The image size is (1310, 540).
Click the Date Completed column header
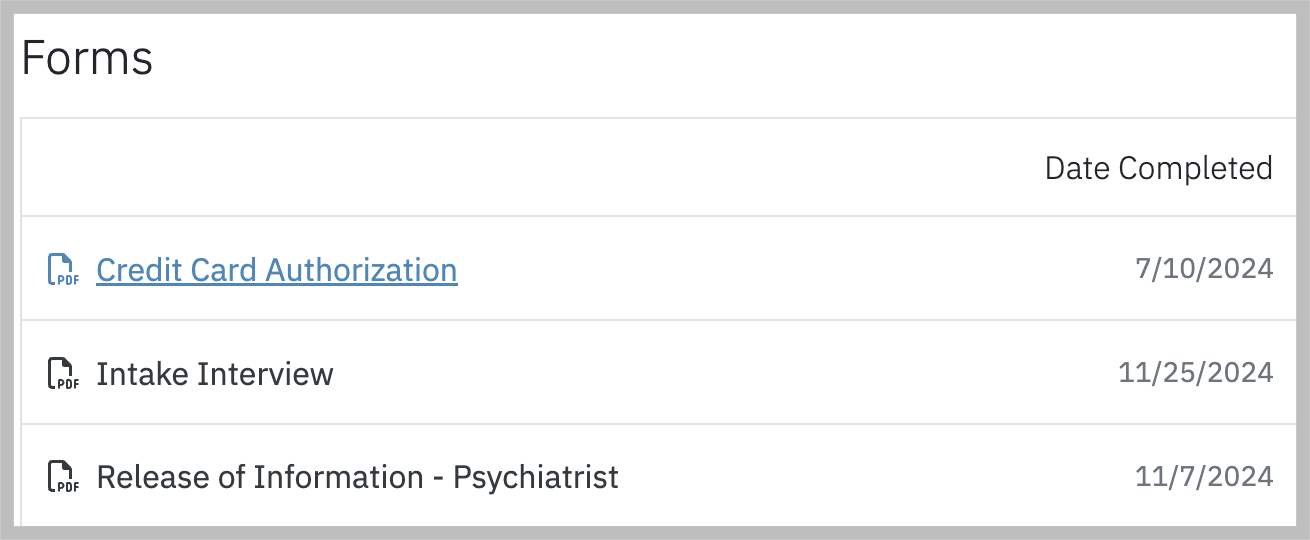click(x=1159, y=168)
